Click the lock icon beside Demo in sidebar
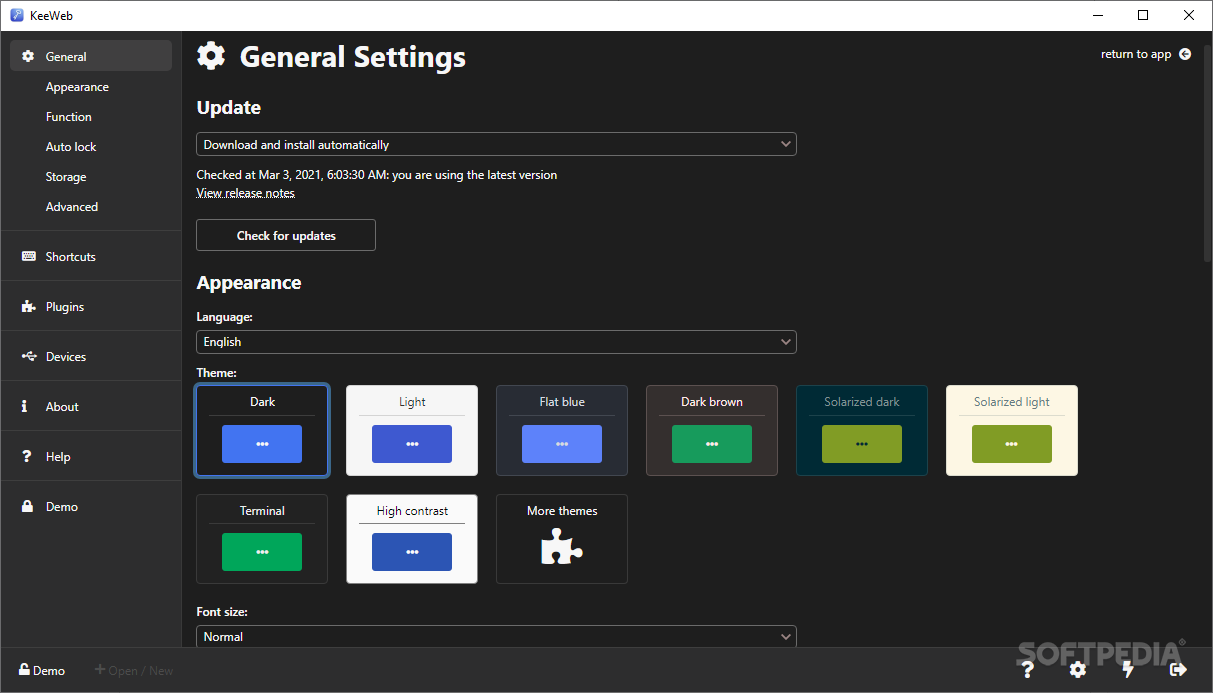Viewport: 1213px width, 693px height. (x=28, y=506)
